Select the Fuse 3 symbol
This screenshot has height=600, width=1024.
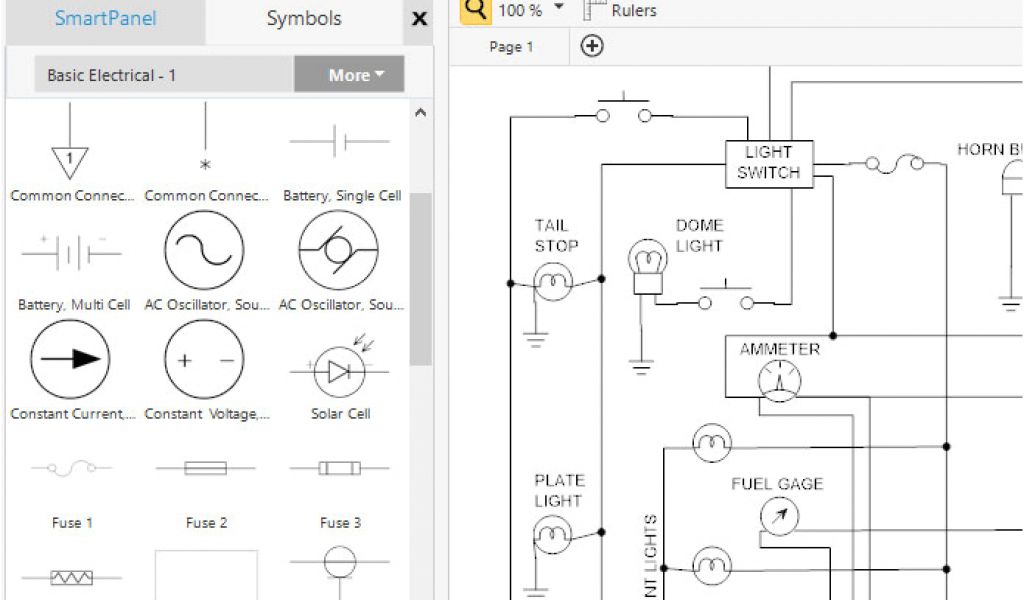click(340, 468)
